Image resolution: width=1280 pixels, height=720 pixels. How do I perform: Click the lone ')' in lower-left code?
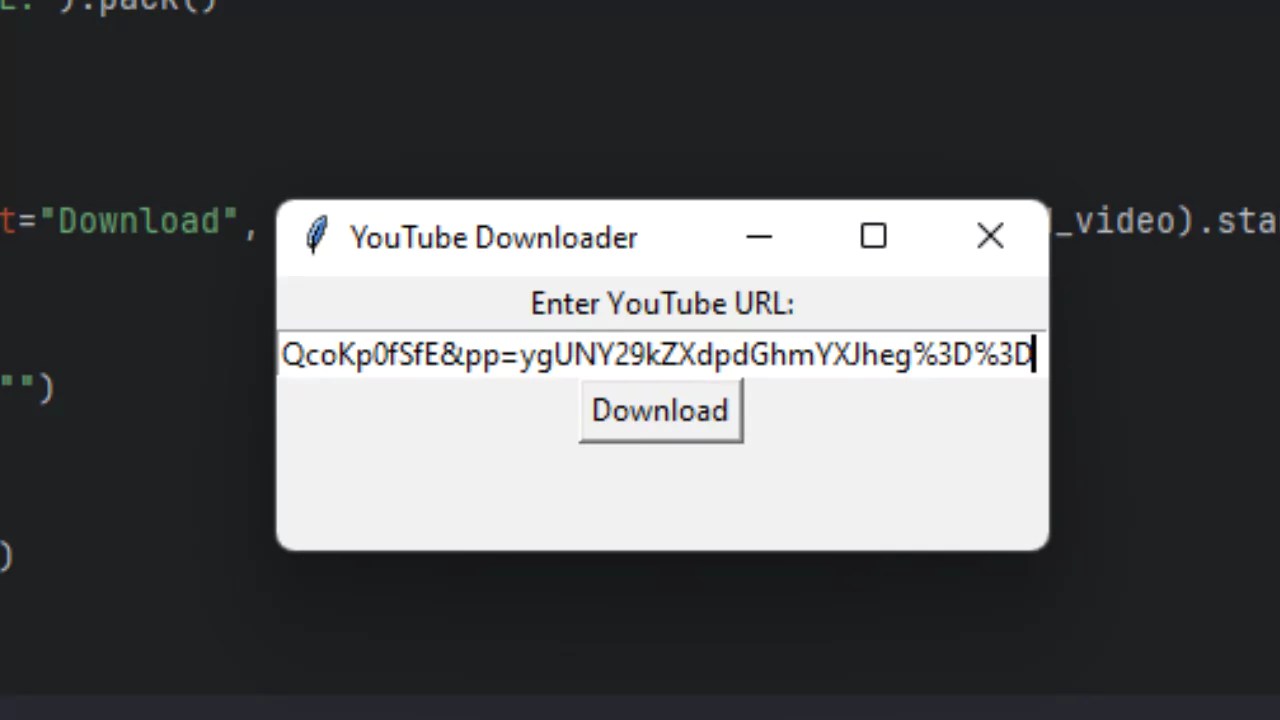6,555
